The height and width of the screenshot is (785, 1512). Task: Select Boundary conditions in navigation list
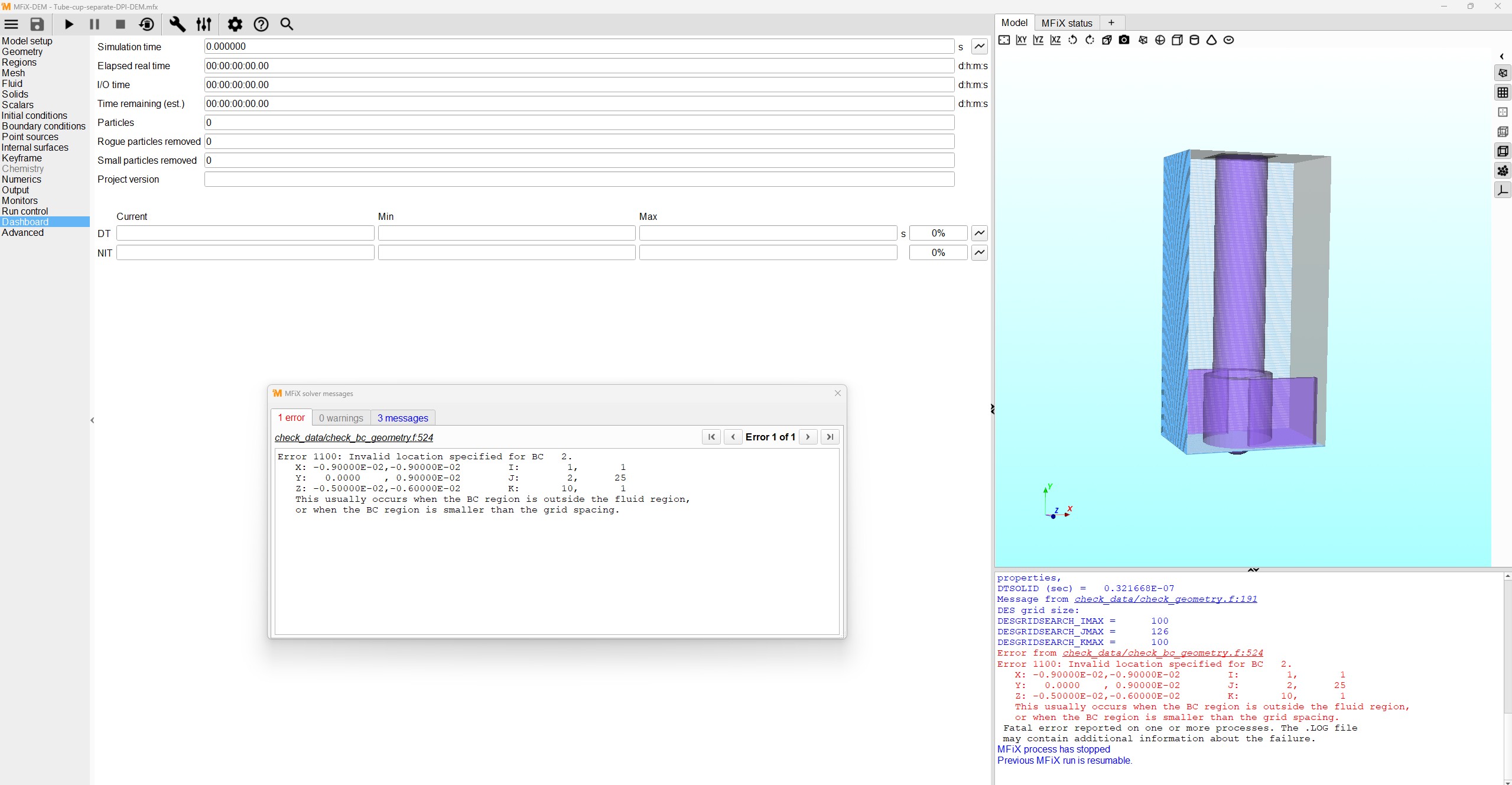point(44,126)
